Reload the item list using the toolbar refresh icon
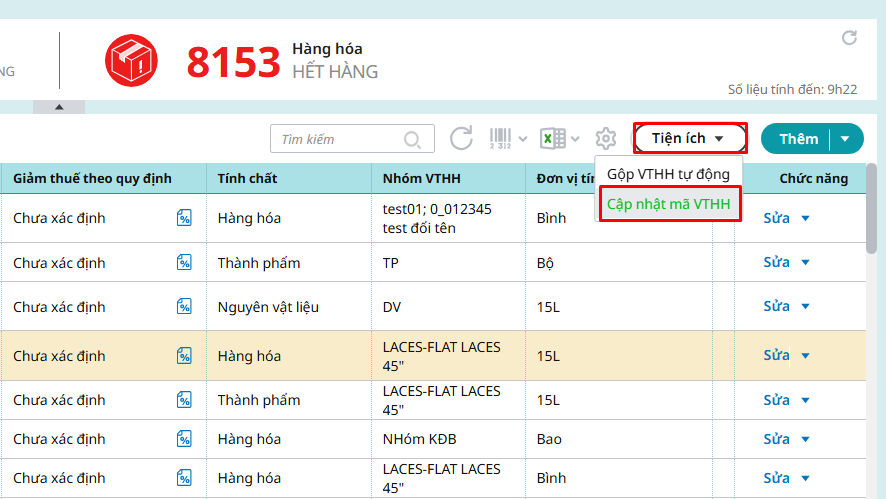886x499 pixels. click(x=461, y=139)
